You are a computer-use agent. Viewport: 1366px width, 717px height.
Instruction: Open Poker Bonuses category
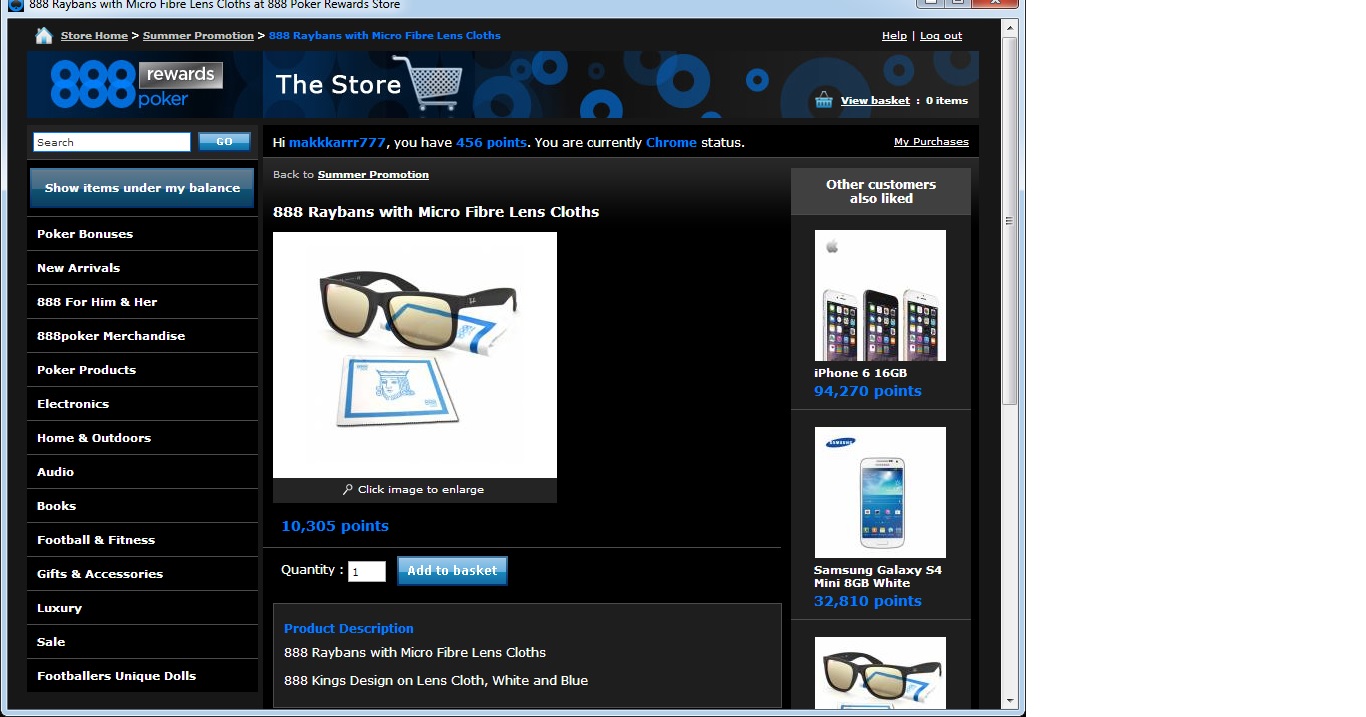142,234
